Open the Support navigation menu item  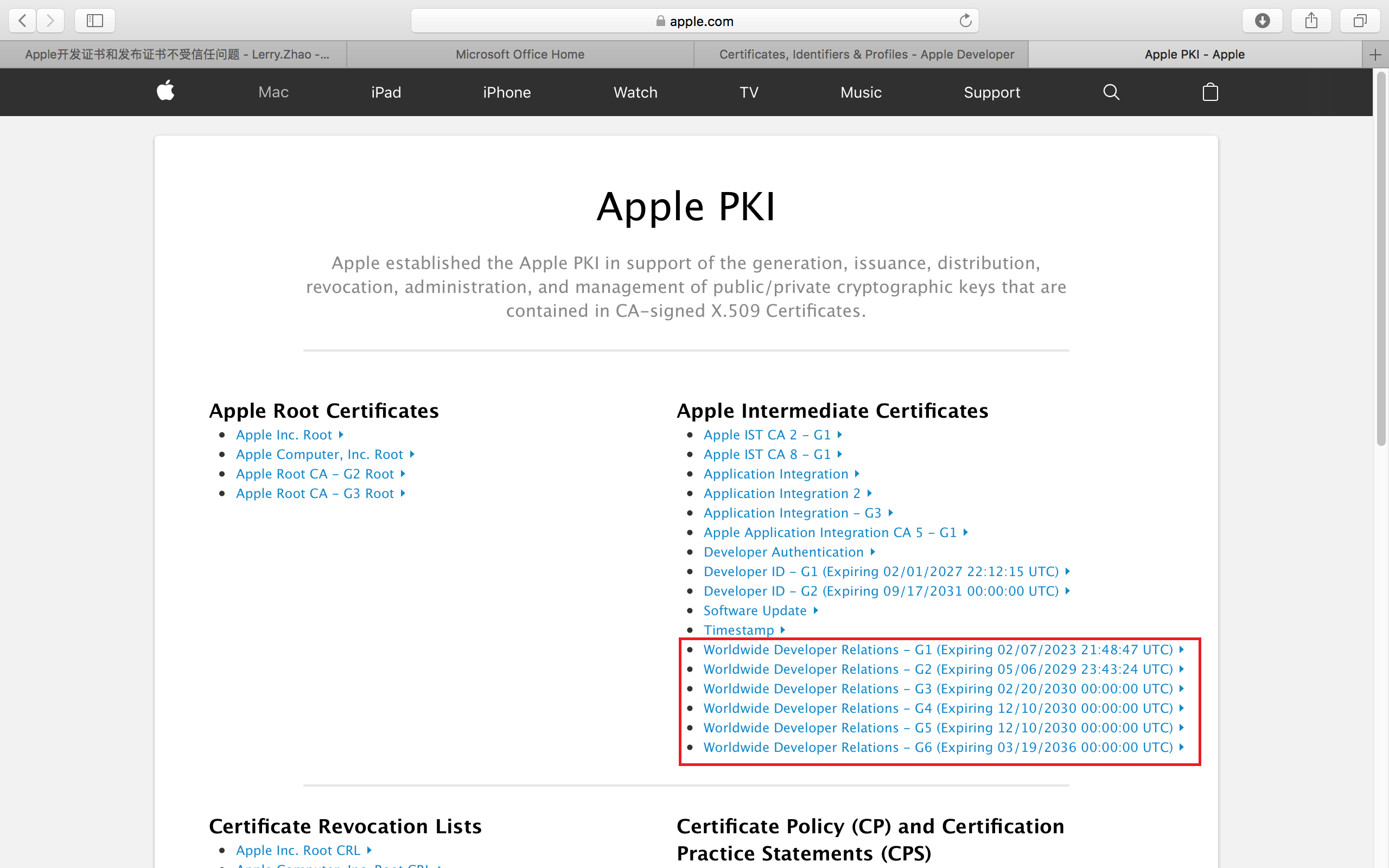(x=991, y=92)
